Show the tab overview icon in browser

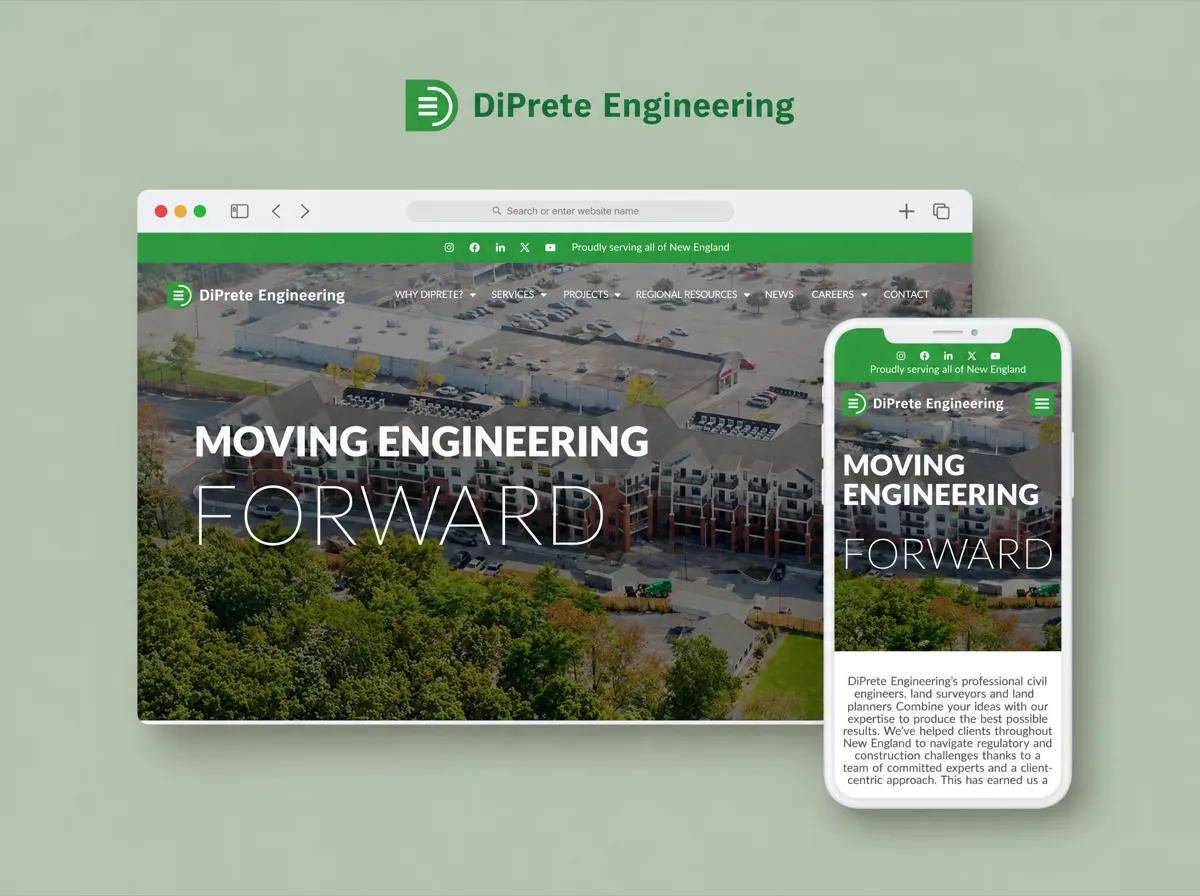tap(941, 211)
